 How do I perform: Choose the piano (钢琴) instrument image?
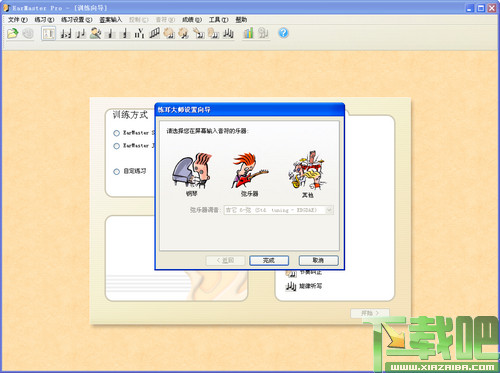pyautogui.click(x=191, y=171)
